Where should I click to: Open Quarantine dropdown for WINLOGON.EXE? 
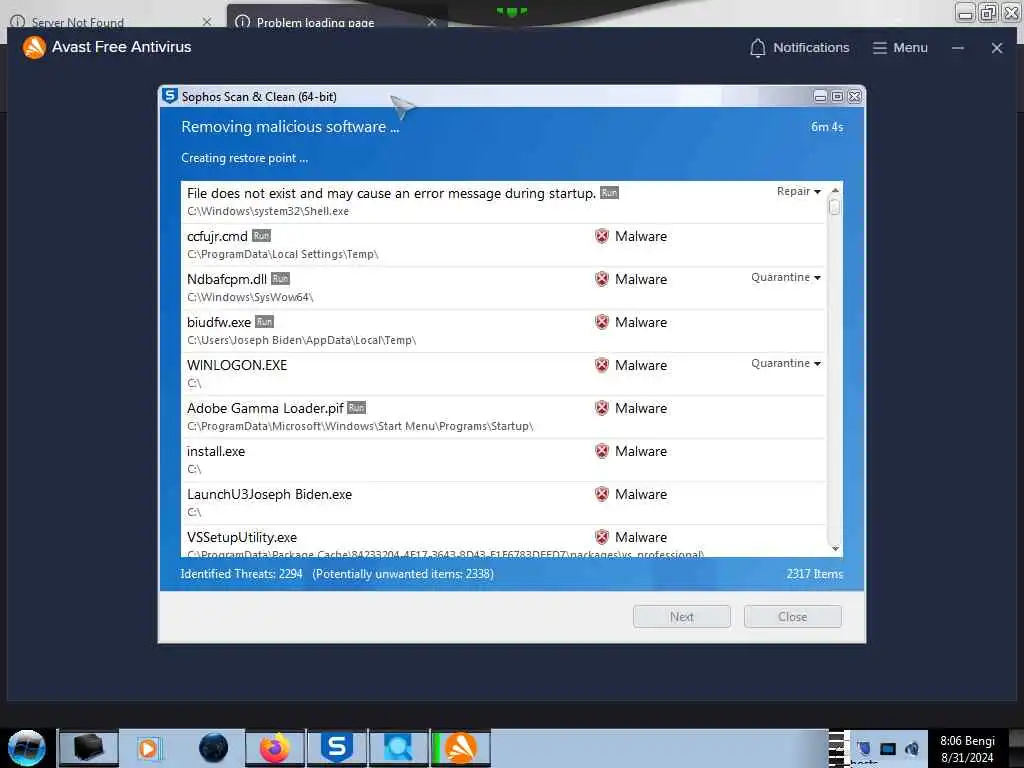[786, 363]
